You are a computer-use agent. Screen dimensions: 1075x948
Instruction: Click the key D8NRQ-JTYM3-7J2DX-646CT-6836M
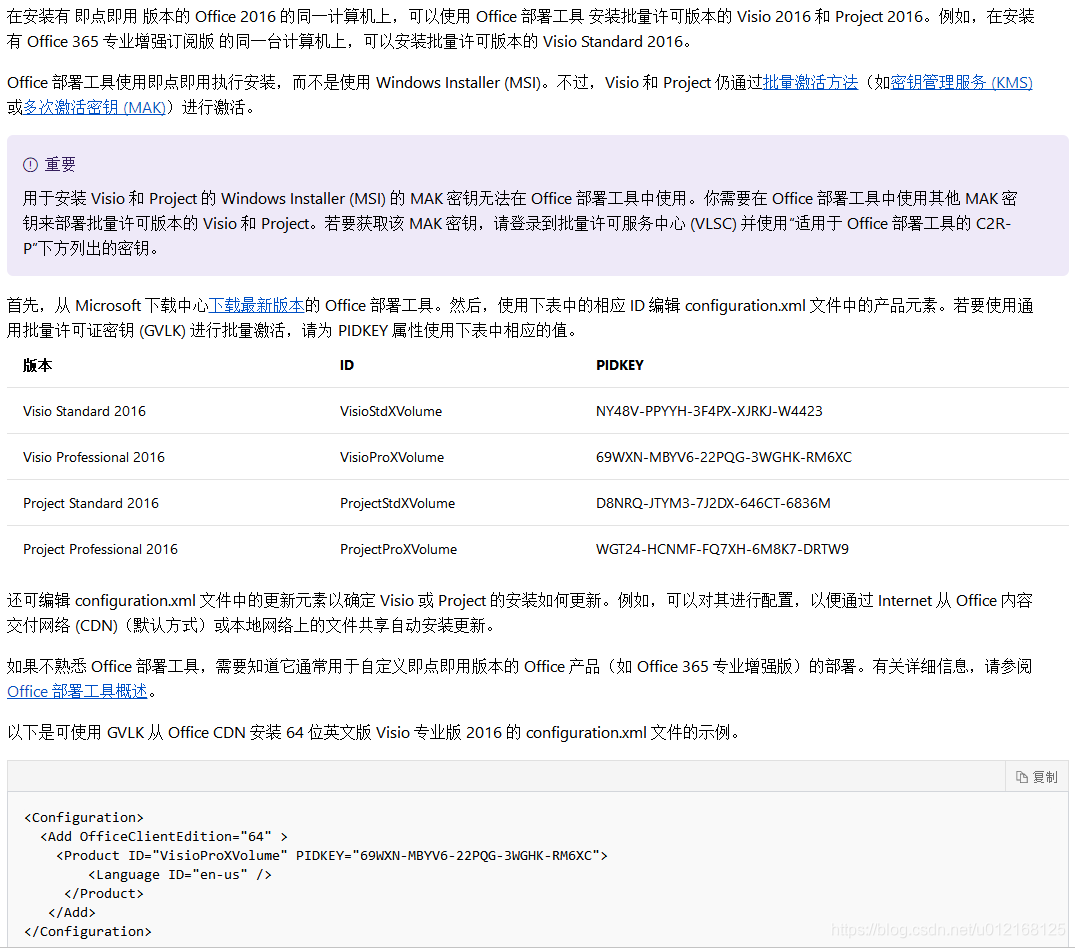coord(713,503)
